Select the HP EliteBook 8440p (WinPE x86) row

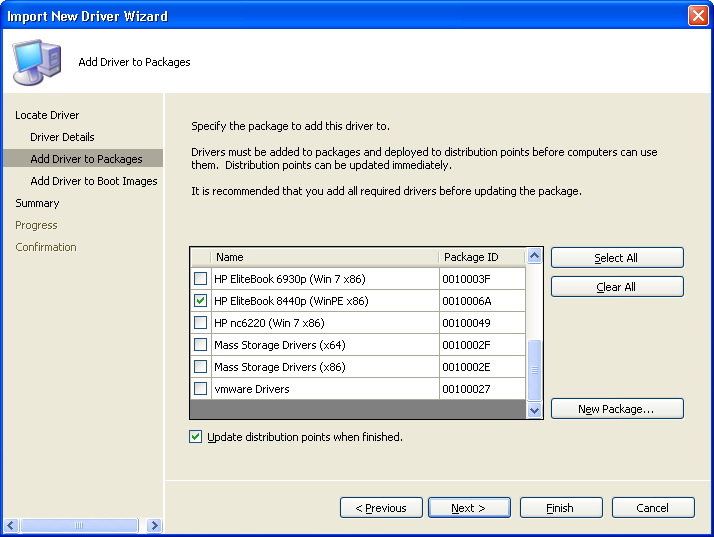point(358,301)
